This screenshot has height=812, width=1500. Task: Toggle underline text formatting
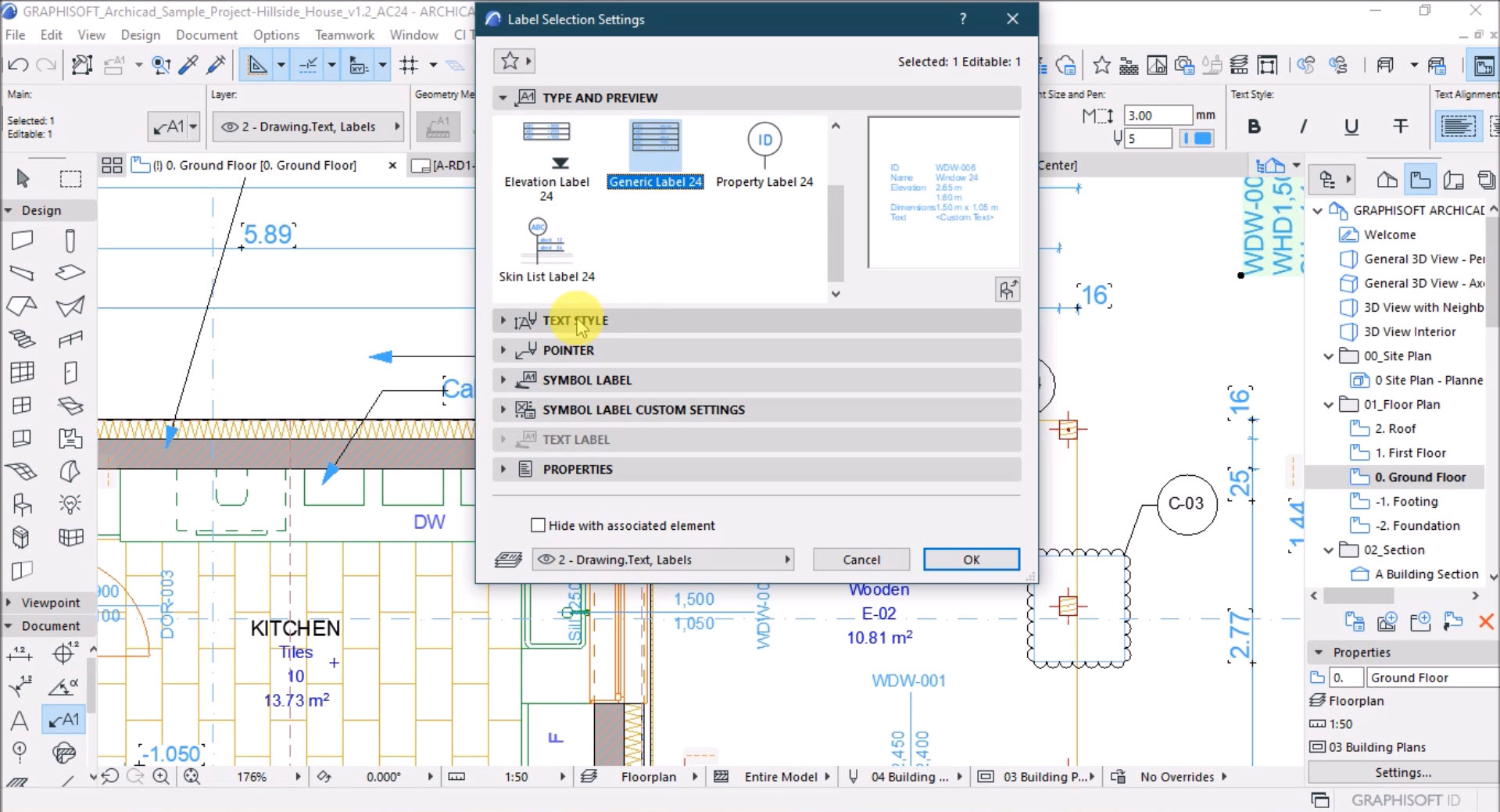click(x=1351, y=127)
